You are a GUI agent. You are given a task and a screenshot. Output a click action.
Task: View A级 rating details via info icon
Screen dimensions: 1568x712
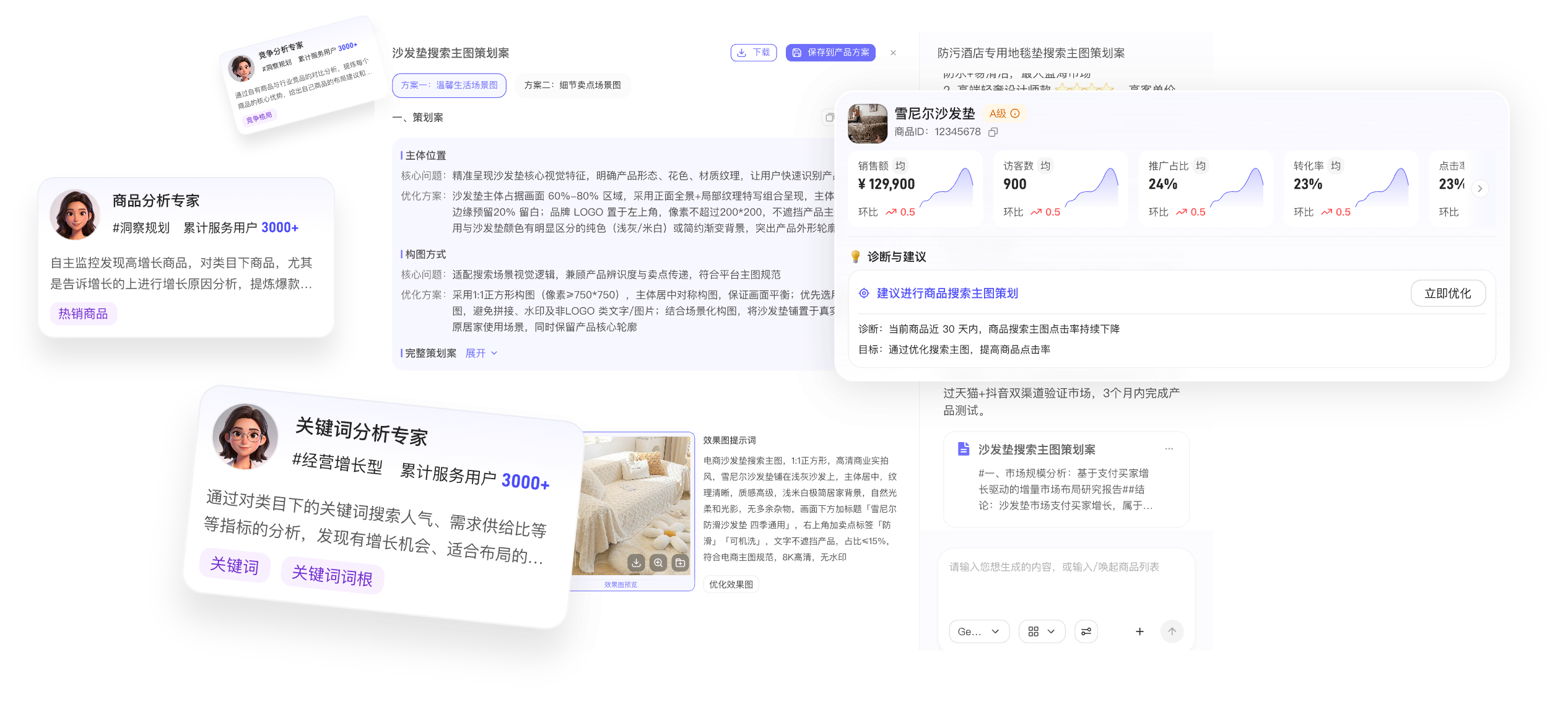coord(1016,113)
